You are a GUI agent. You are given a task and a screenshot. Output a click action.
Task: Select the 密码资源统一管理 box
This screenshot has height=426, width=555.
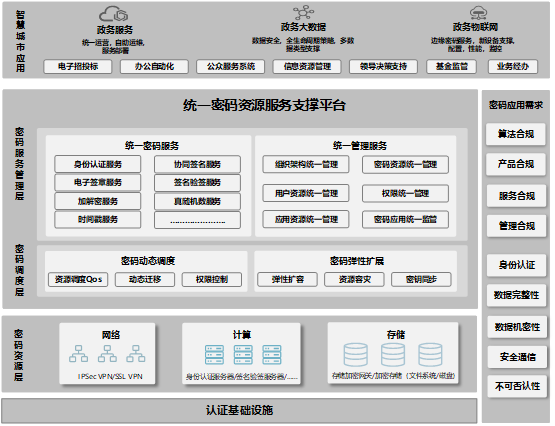pos(405,165)
